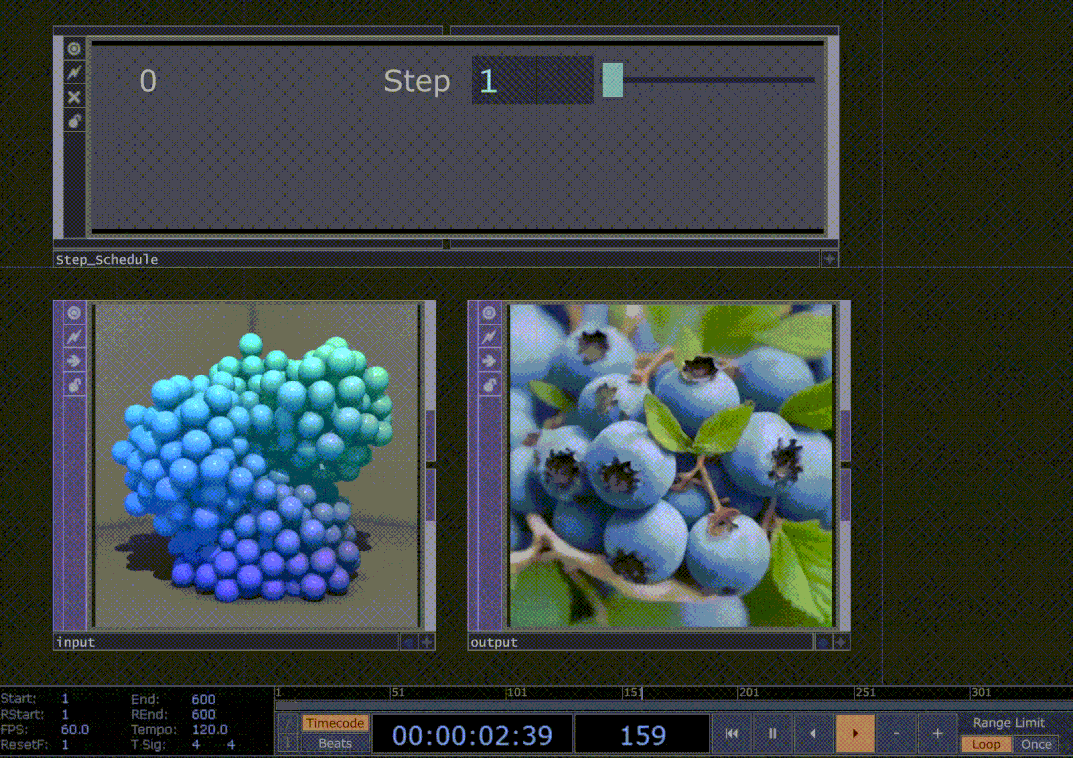Screen dimensions: 1073x758
Task: Click the lock icon on Step_Schedule panel sidebar
Action: coord(73,120)
